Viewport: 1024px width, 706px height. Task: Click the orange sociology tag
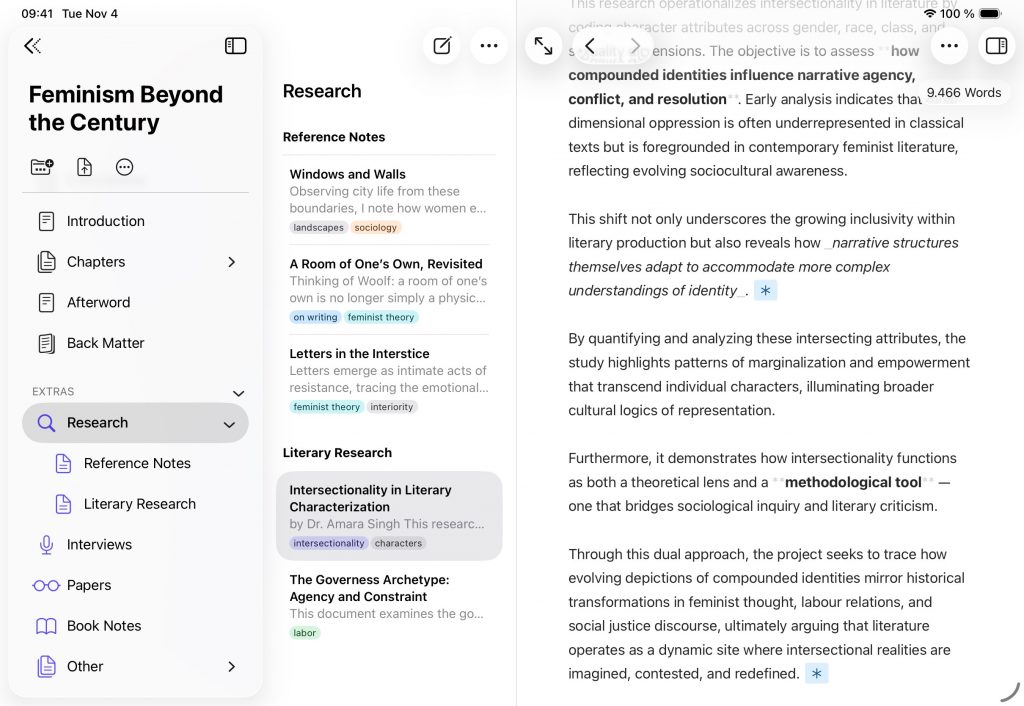376,227
